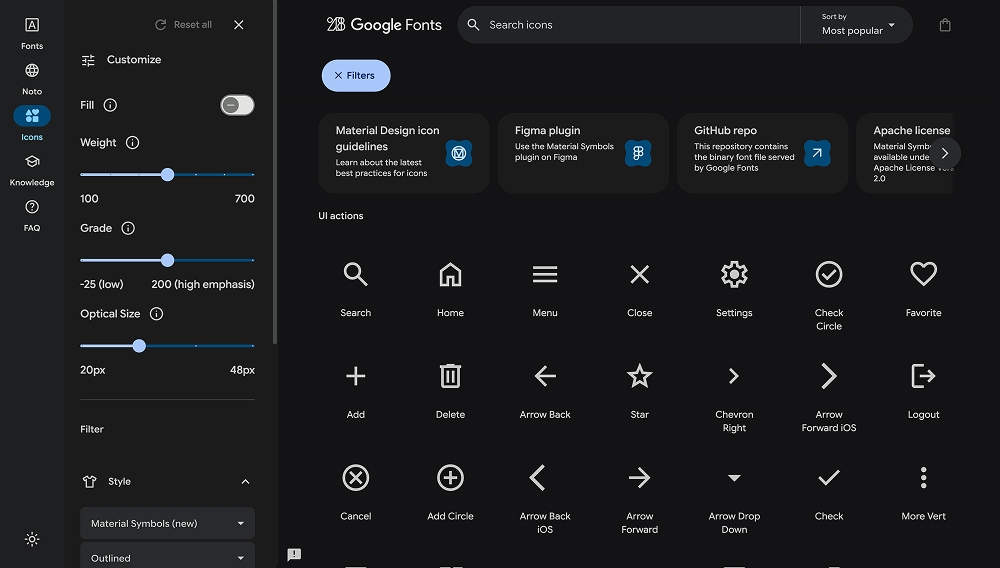
Task: Show info about Weight option
Action: pos(133,143)
